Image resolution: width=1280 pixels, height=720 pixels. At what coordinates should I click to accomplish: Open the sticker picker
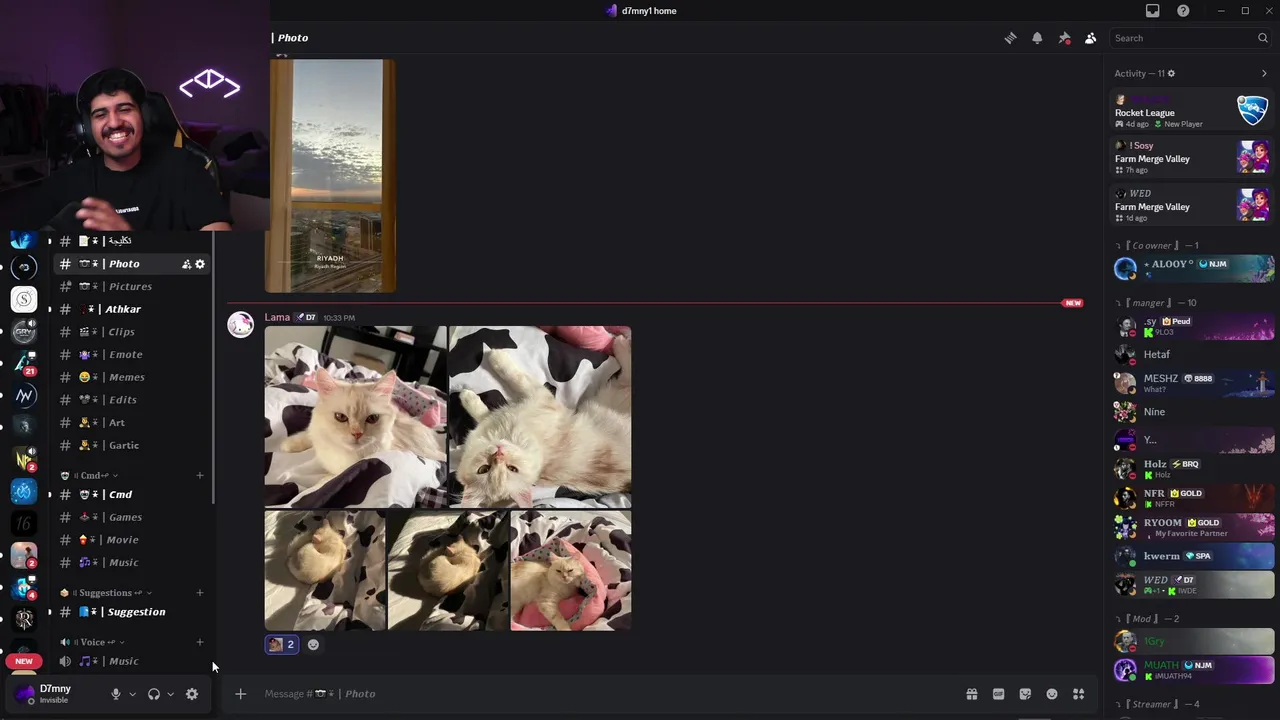pos(1025,694)
